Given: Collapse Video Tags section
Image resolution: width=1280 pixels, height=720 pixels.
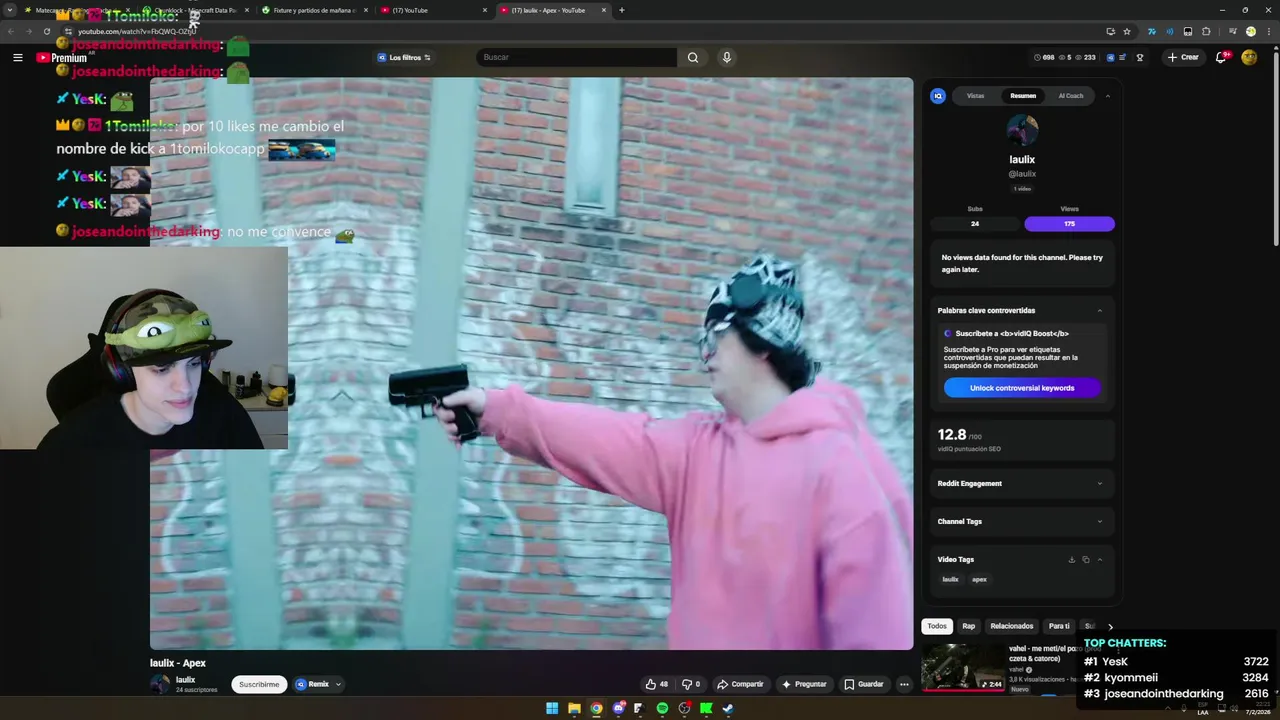Looking at the screenshot, I should click(x=1100, y=559).
